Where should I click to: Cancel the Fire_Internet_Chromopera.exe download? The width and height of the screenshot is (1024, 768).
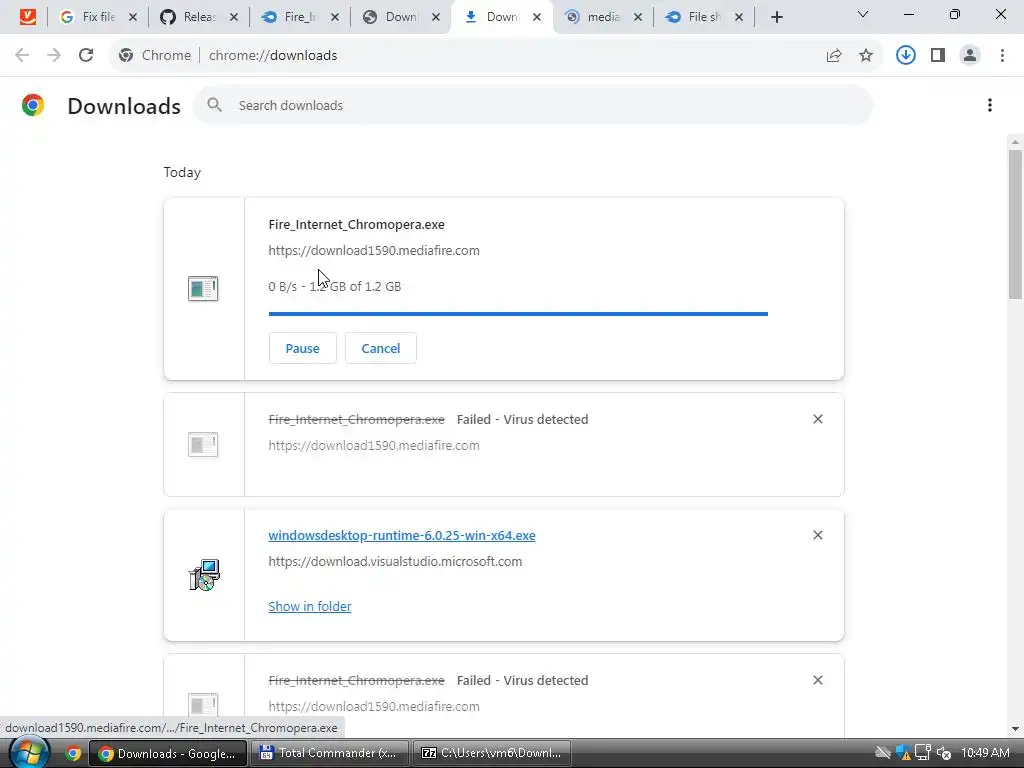(381, 348)
